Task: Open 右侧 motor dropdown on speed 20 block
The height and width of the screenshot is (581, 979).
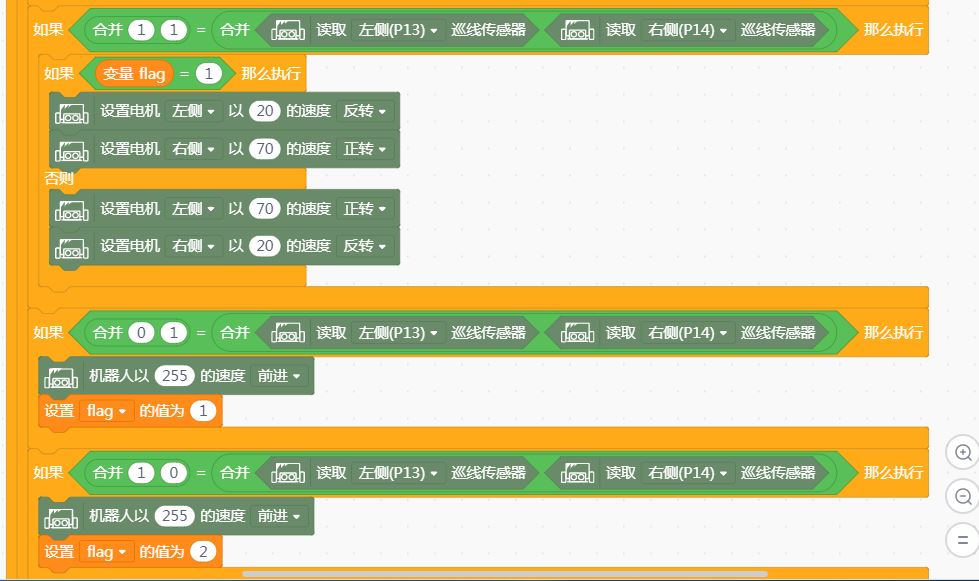Action: click(x=194, y=246)
